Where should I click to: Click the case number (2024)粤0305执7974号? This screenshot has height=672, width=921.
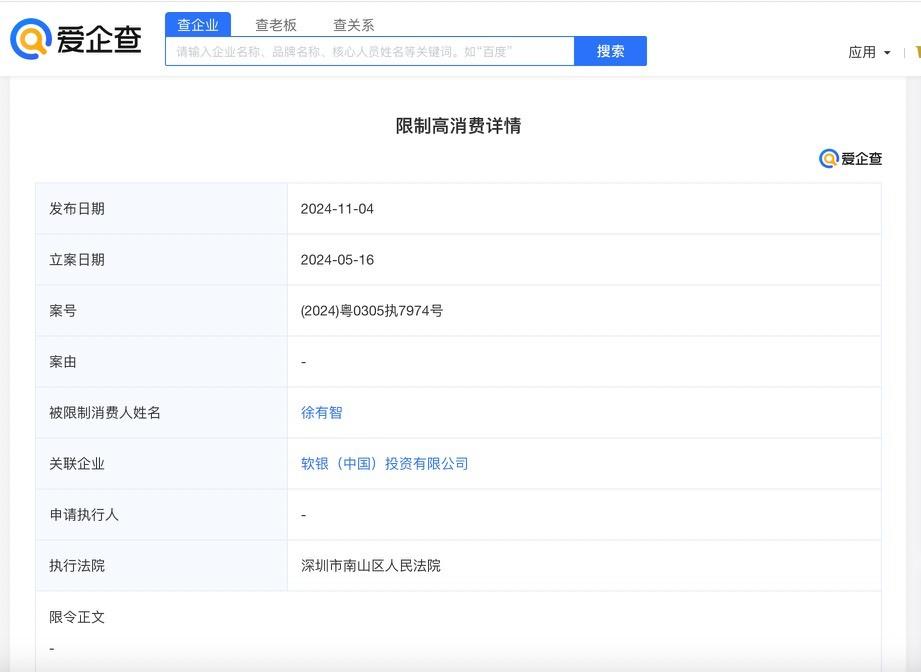tap(371, 310)
